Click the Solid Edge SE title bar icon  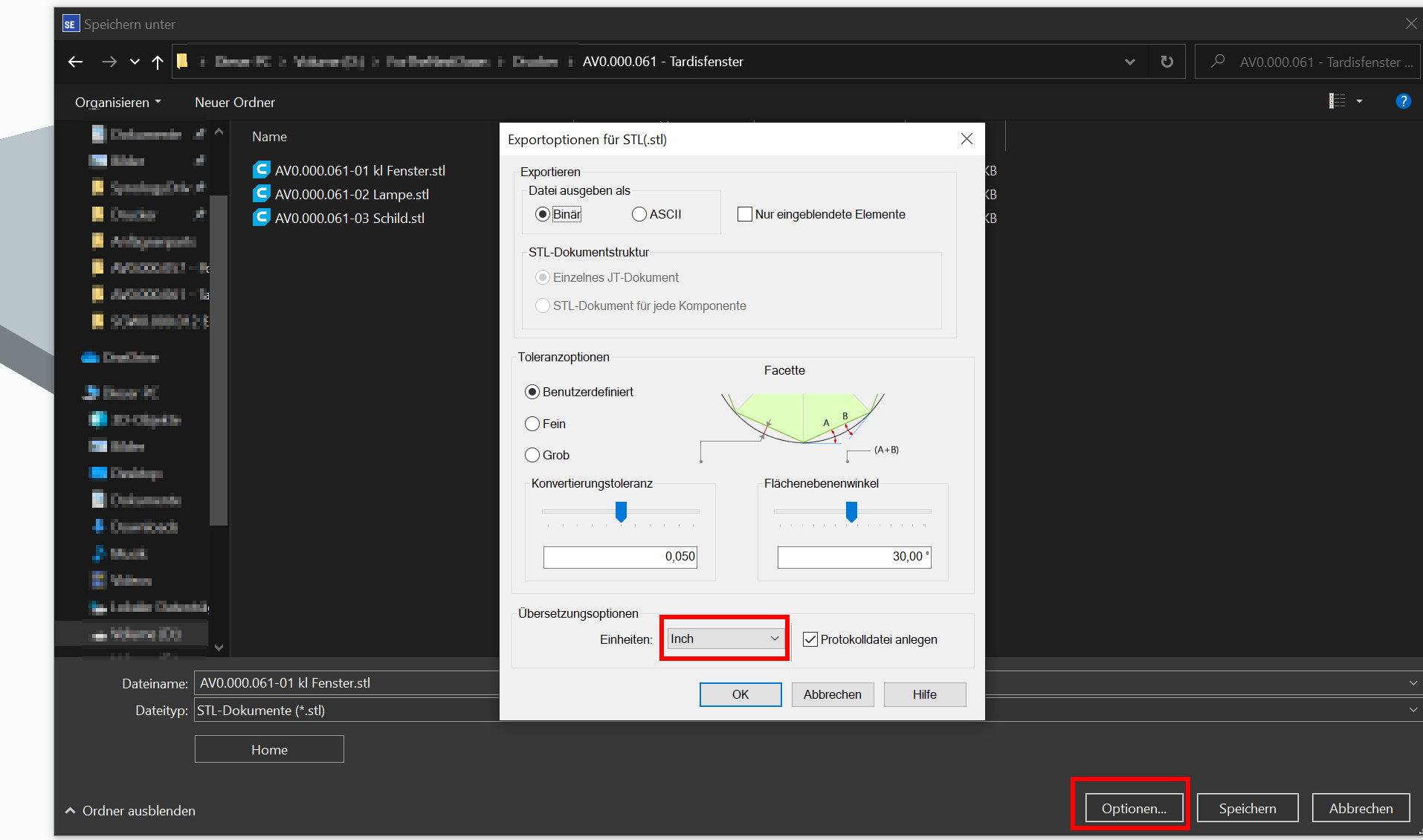click(x=71, y=24)
